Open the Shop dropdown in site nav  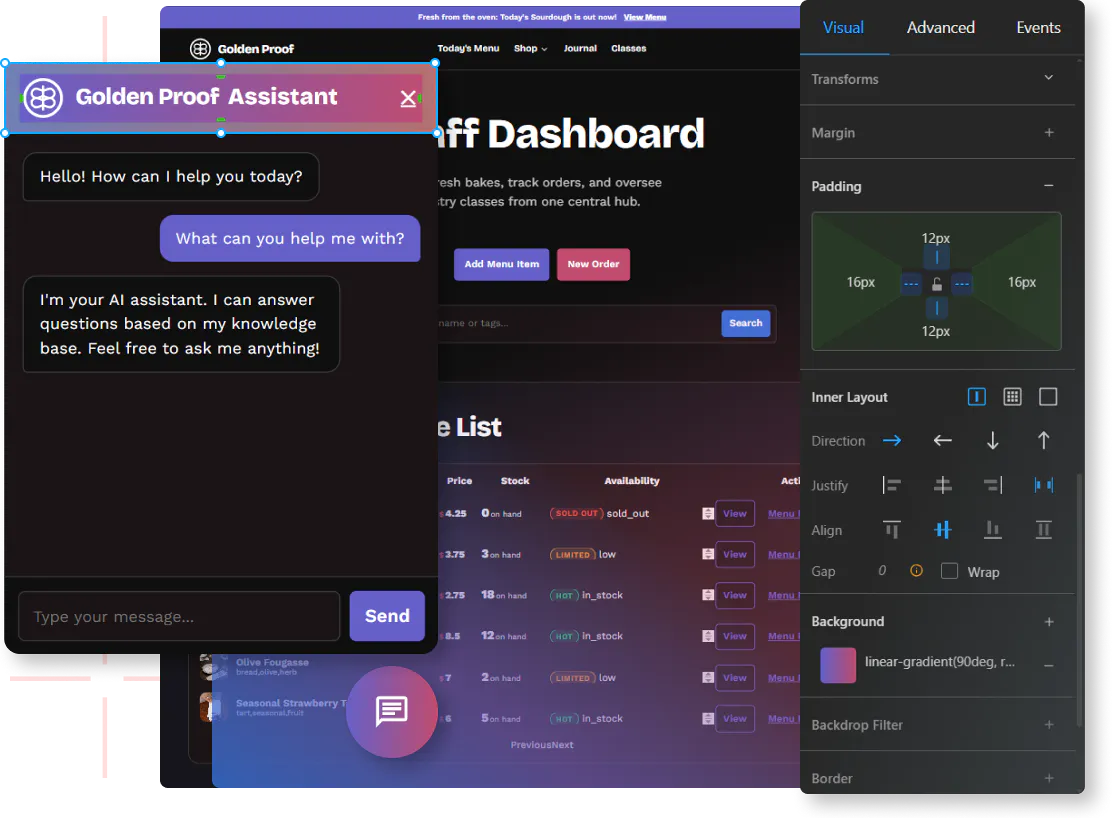point(530,48)
